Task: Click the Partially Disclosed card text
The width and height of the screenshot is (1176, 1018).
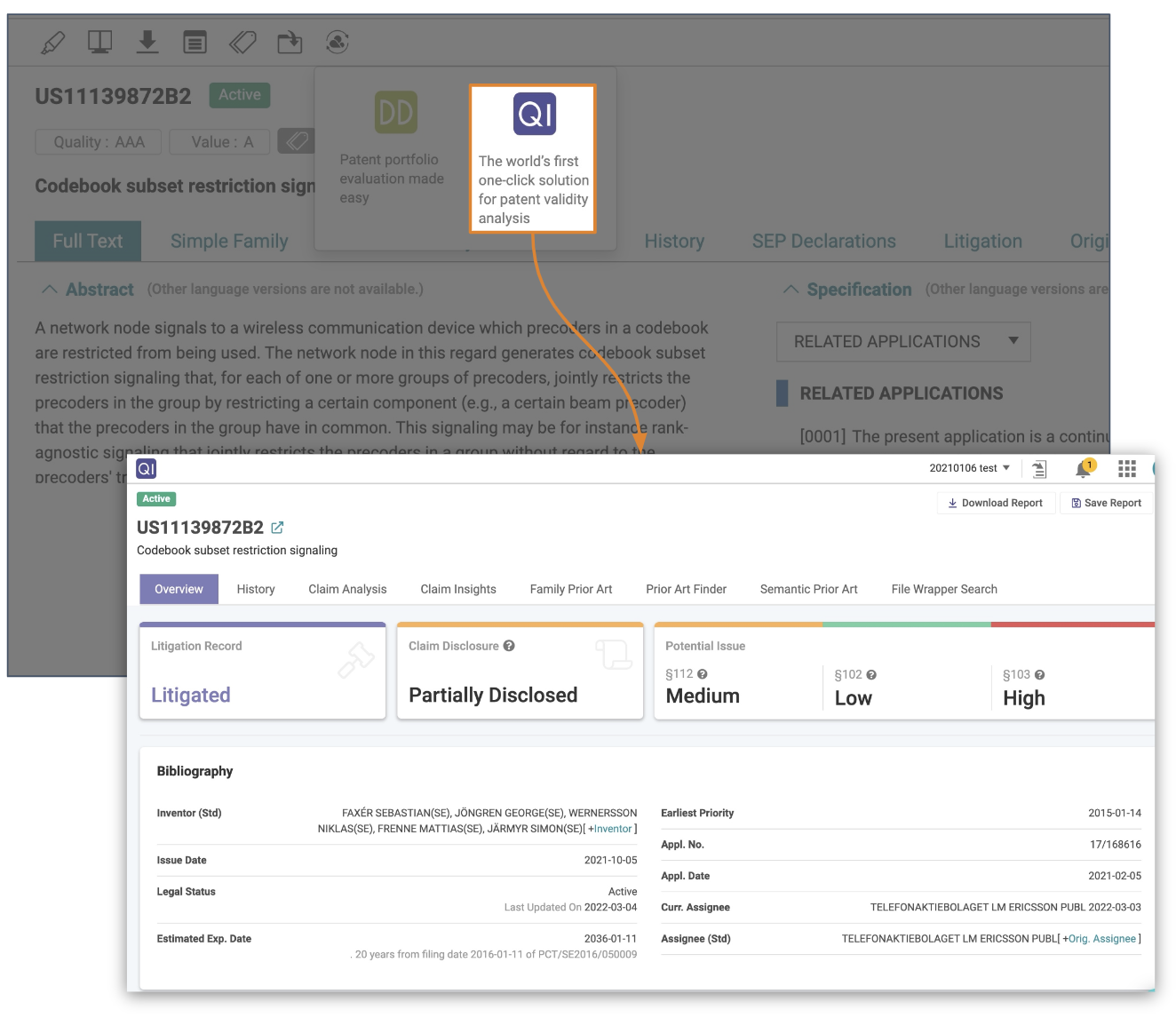Action: [x=493, y=695]
